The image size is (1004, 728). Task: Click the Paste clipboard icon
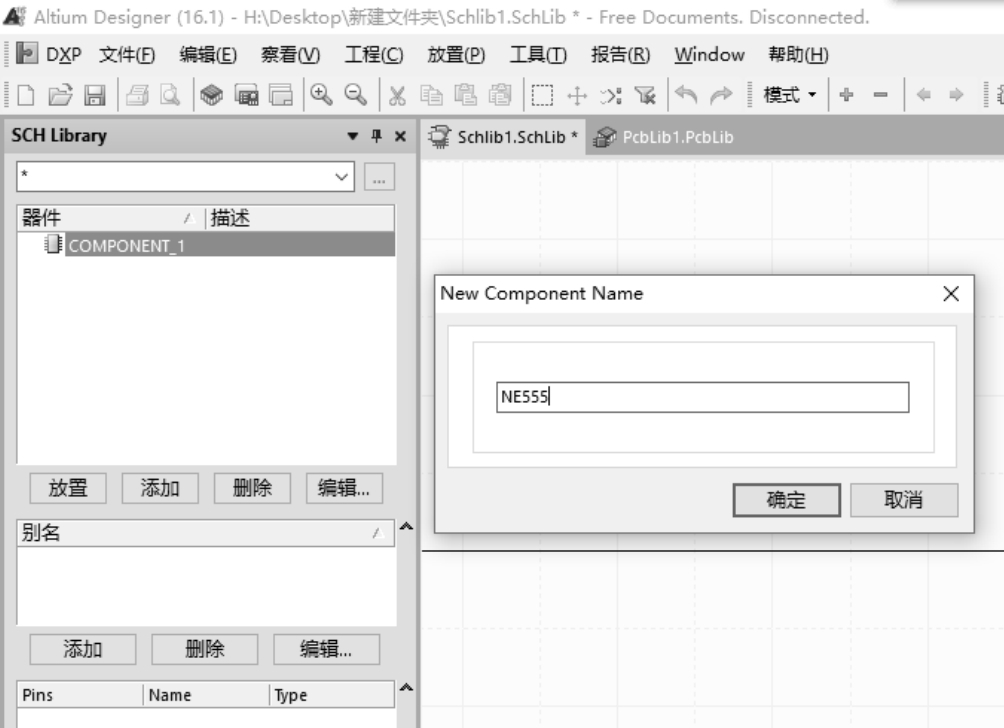pos(466,95)
